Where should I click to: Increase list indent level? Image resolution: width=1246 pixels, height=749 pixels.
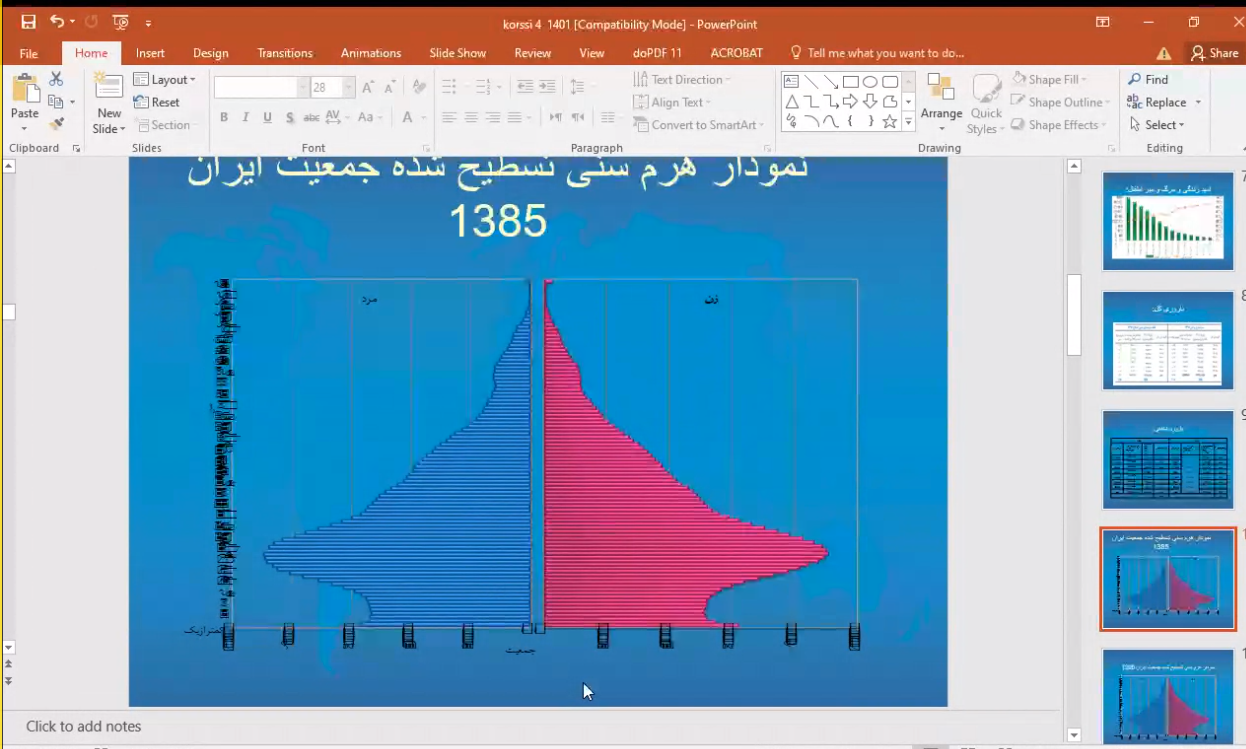point(548,88)
